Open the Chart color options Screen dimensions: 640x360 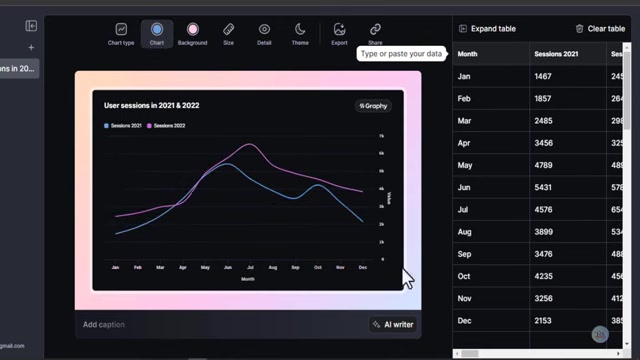(157, 34)
